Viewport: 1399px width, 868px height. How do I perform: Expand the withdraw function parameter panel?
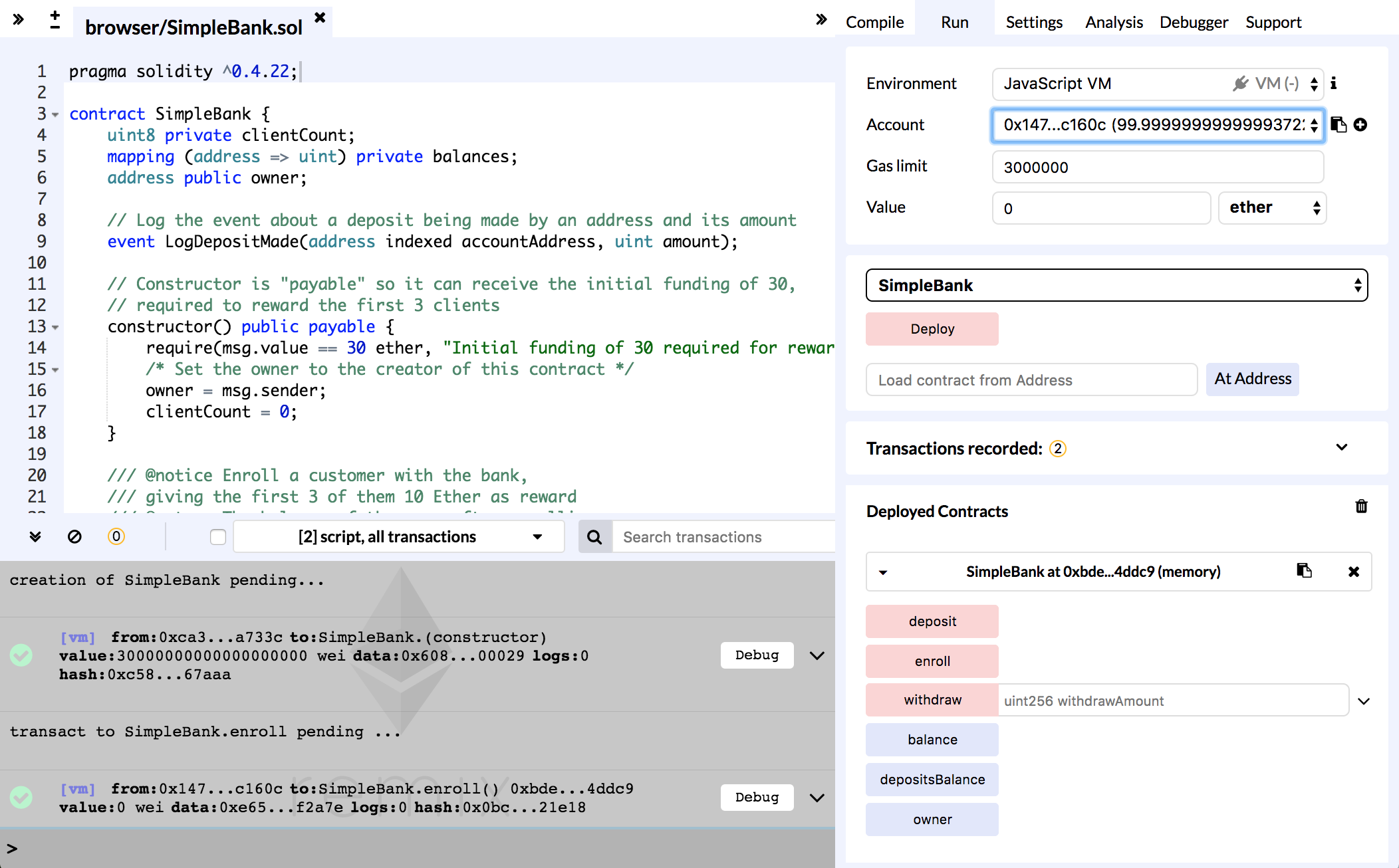click(1364, 701)
